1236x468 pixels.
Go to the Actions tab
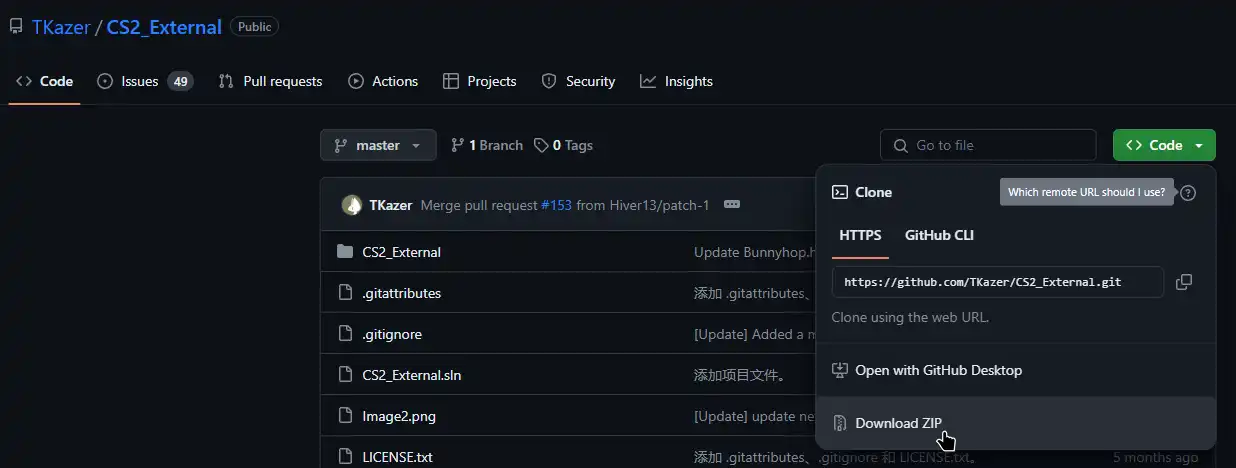[x=383, y=81]
